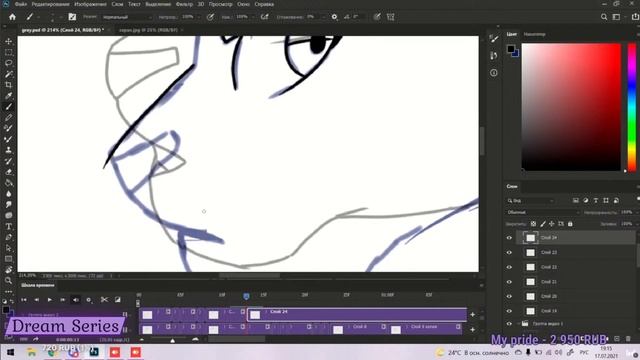Toggle timeline audio mute button

click(76, 300)
